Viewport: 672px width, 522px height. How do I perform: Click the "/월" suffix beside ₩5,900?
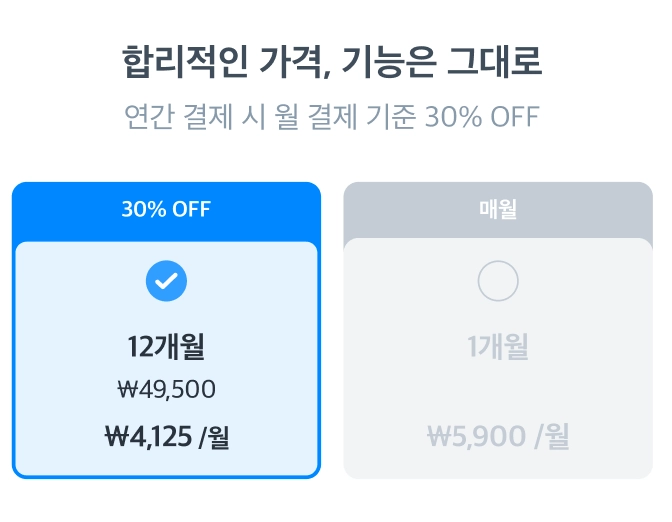click(552, 437)
